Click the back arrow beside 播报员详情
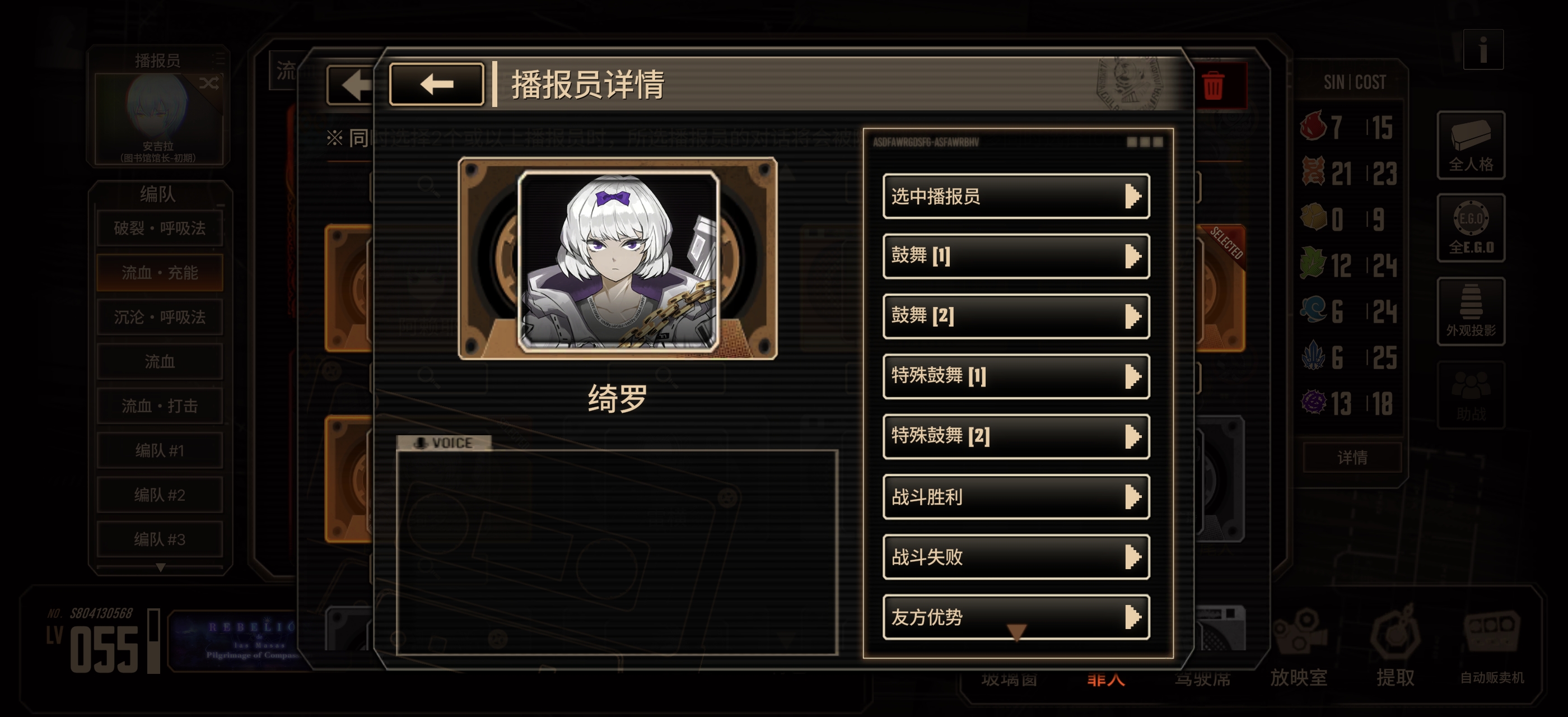This screenshot has width=1568, height=717. (x=436, y=84)
